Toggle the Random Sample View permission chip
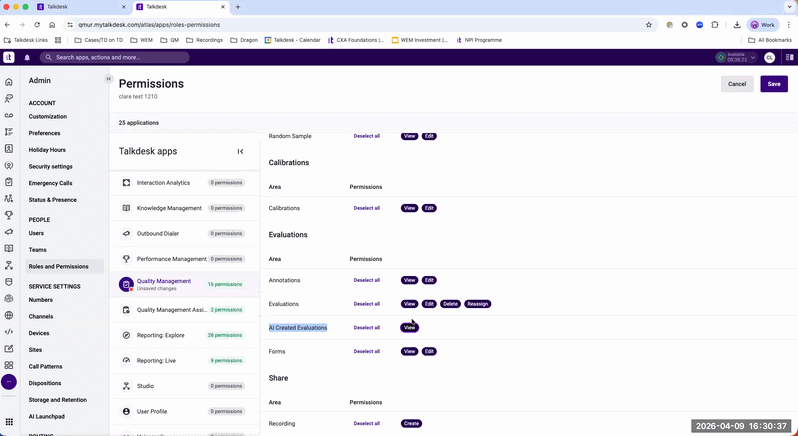This screenshot has height=436, width=798. coord(410,136)
